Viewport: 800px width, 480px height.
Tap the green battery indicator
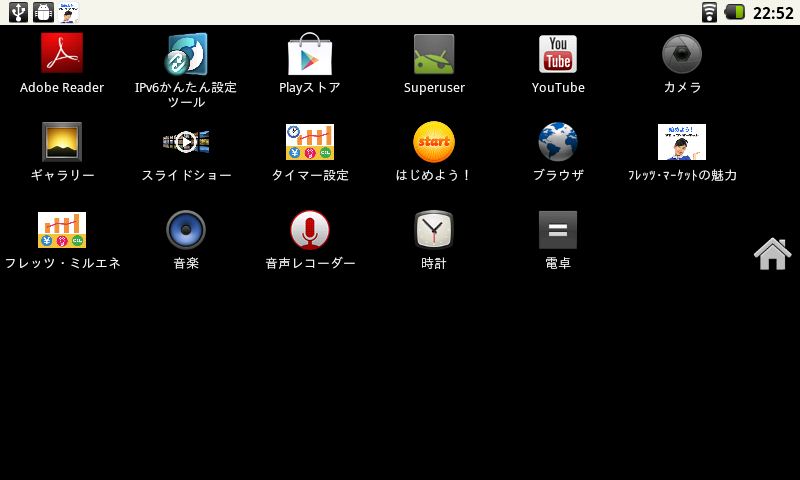pos(735,12)
